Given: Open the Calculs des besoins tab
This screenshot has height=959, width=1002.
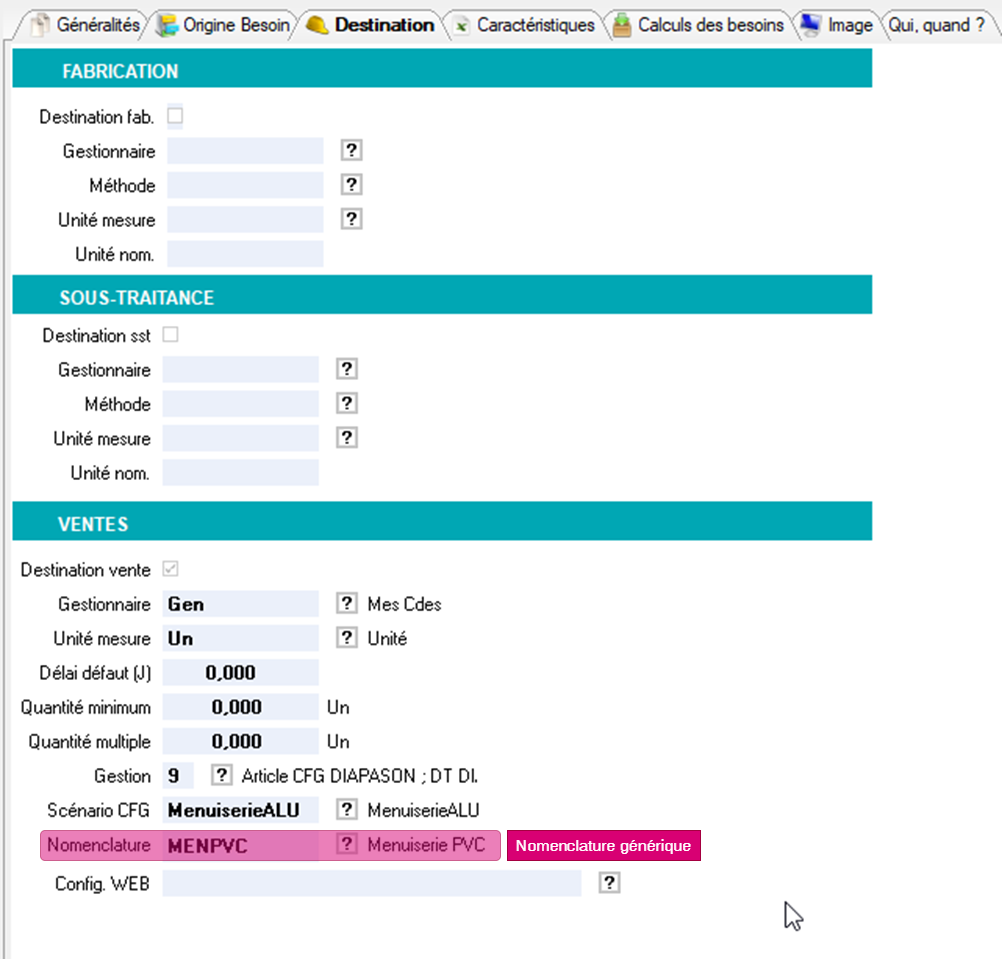Looking at the screenshot, I should click(x=699, y=25).
